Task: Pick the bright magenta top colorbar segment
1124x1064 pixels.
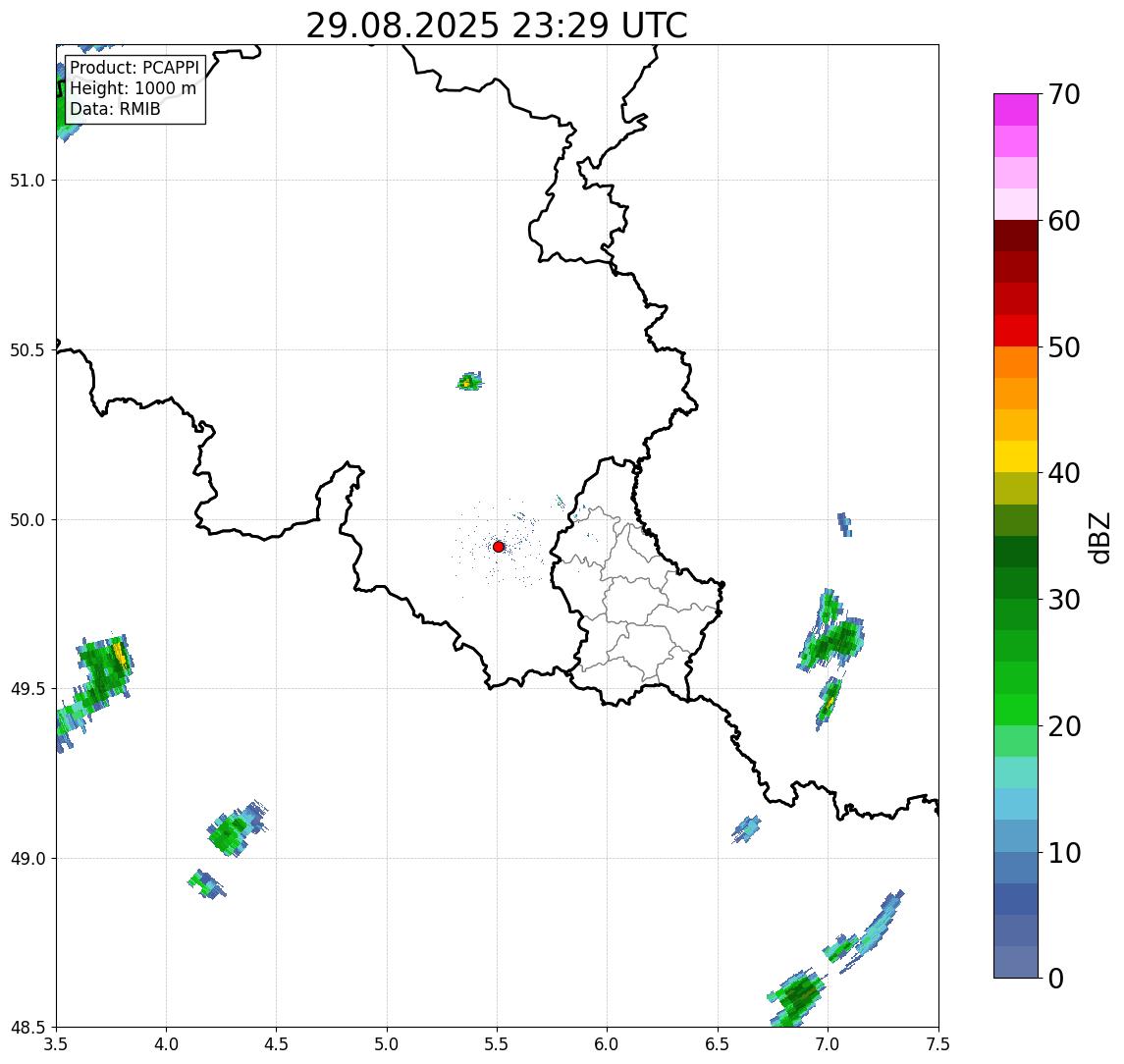Action: click(1016, 110)
